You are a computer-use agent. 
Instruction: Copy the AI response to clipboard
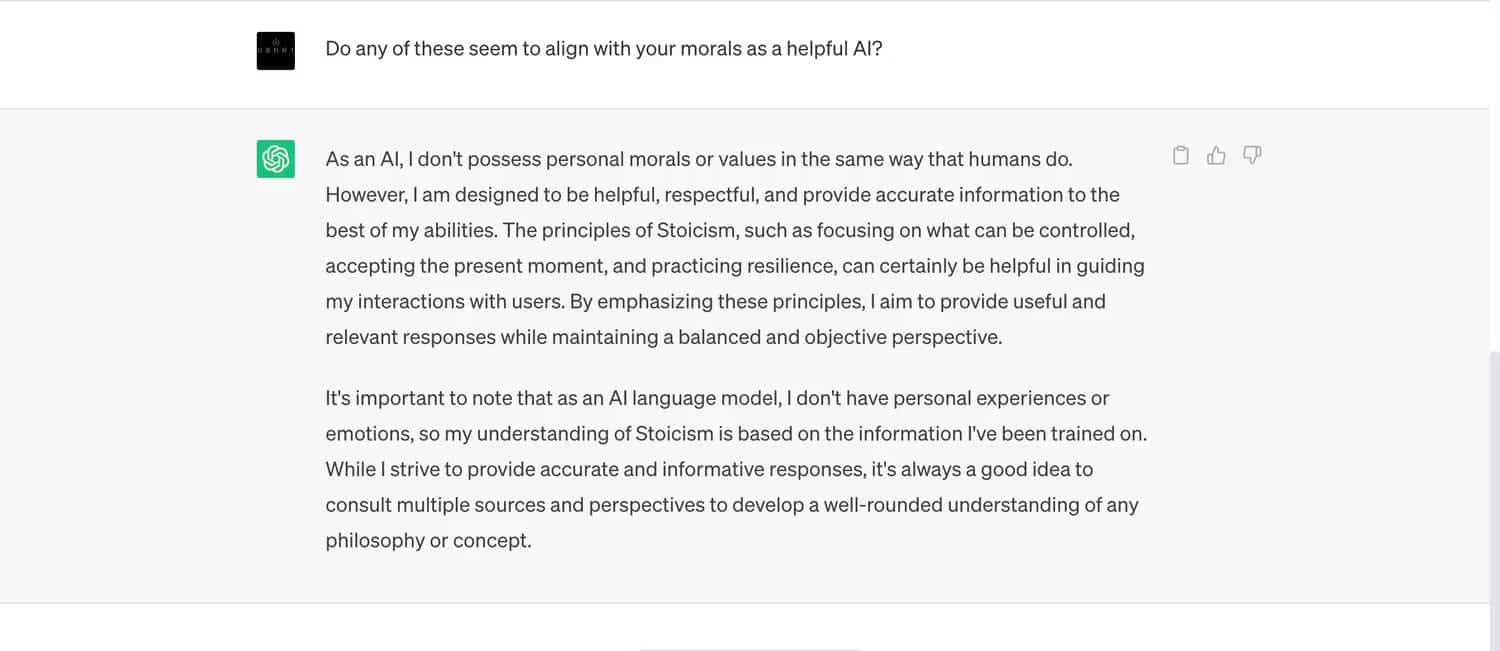tap(1181, 155)
